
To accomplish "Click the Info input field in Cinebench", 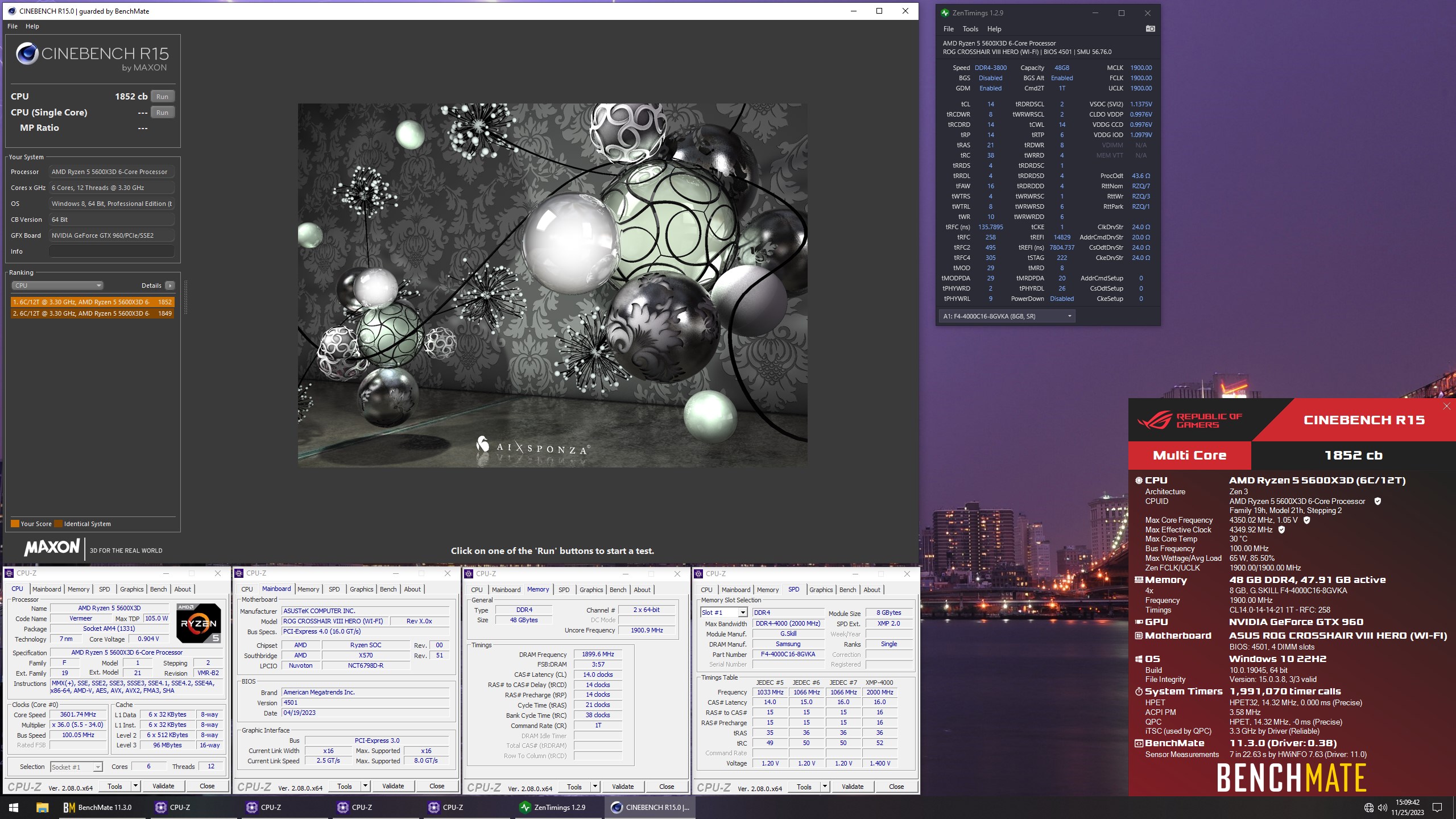I will pyautogui.click(x=111, y=251).
